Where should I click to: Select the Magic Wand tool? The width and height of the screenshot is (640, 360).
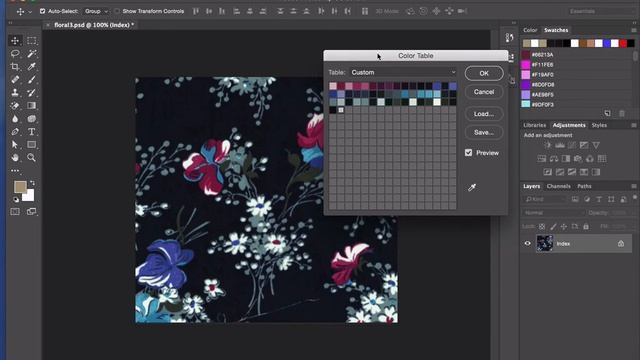31,53
